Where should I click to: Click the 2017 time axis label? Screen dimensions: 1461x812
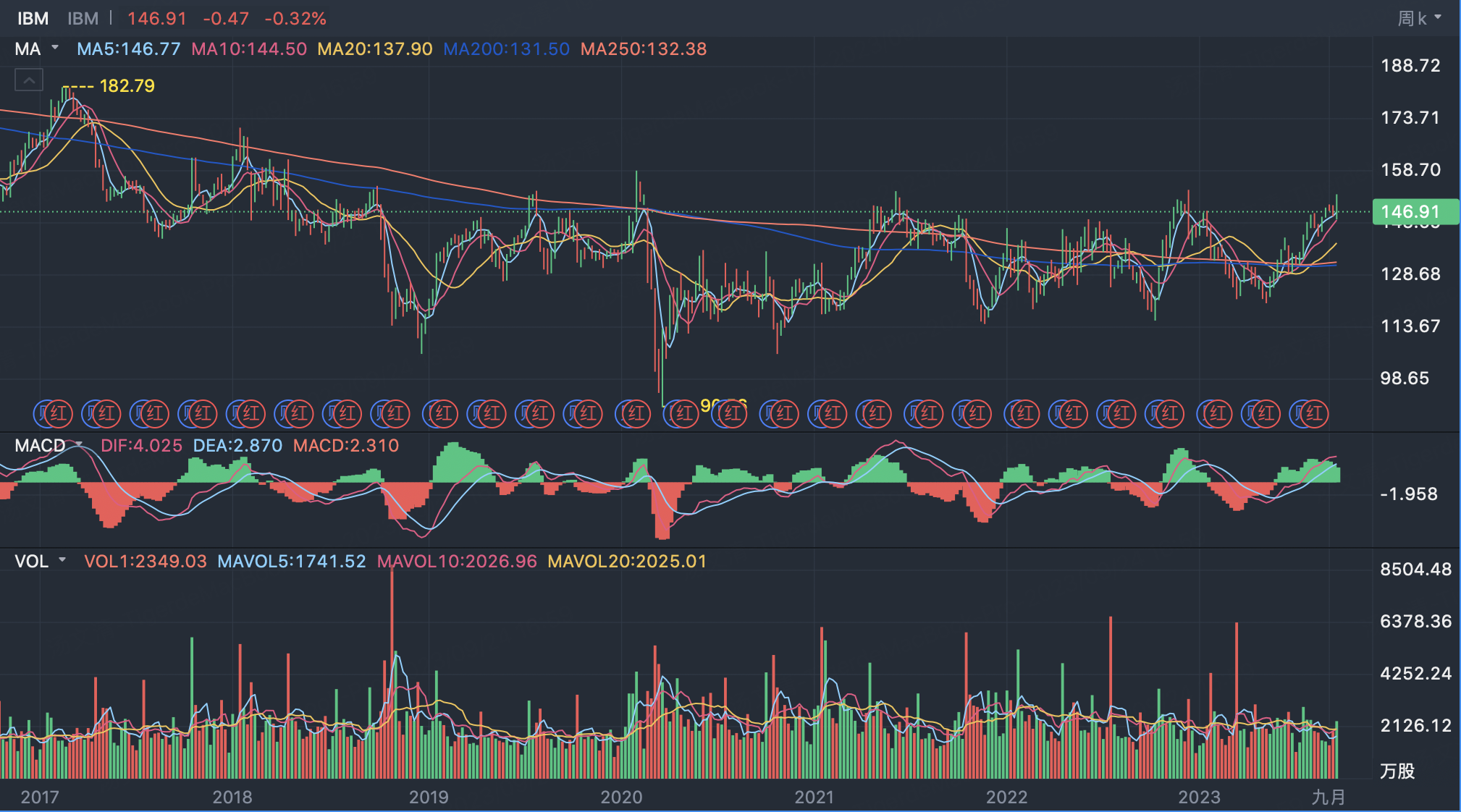pos(40,798)
